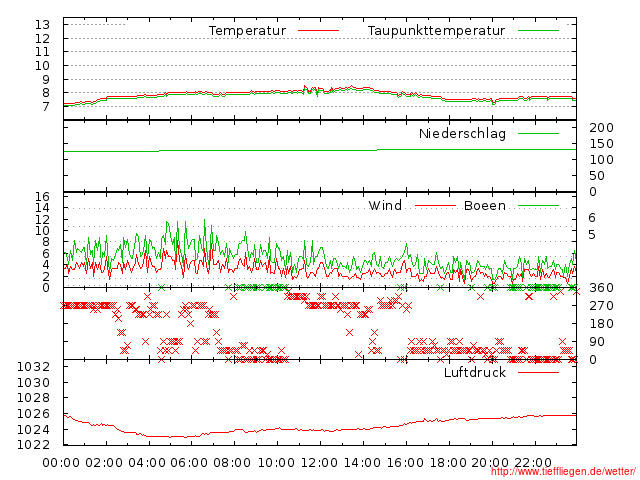Click the green line sample beside Niederschlag
640x480 pixels.
pyautogui.click(x=538, y=133)
